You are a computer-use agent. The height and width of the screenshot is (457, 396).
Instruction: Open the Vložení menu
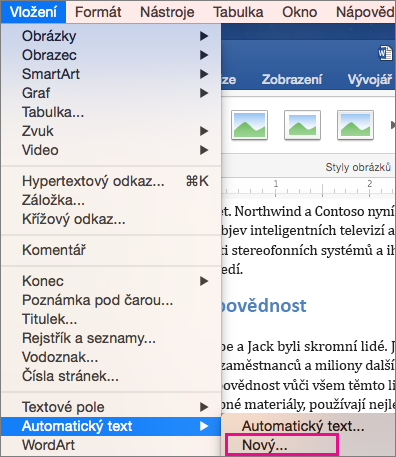click(x=33, y=12)
